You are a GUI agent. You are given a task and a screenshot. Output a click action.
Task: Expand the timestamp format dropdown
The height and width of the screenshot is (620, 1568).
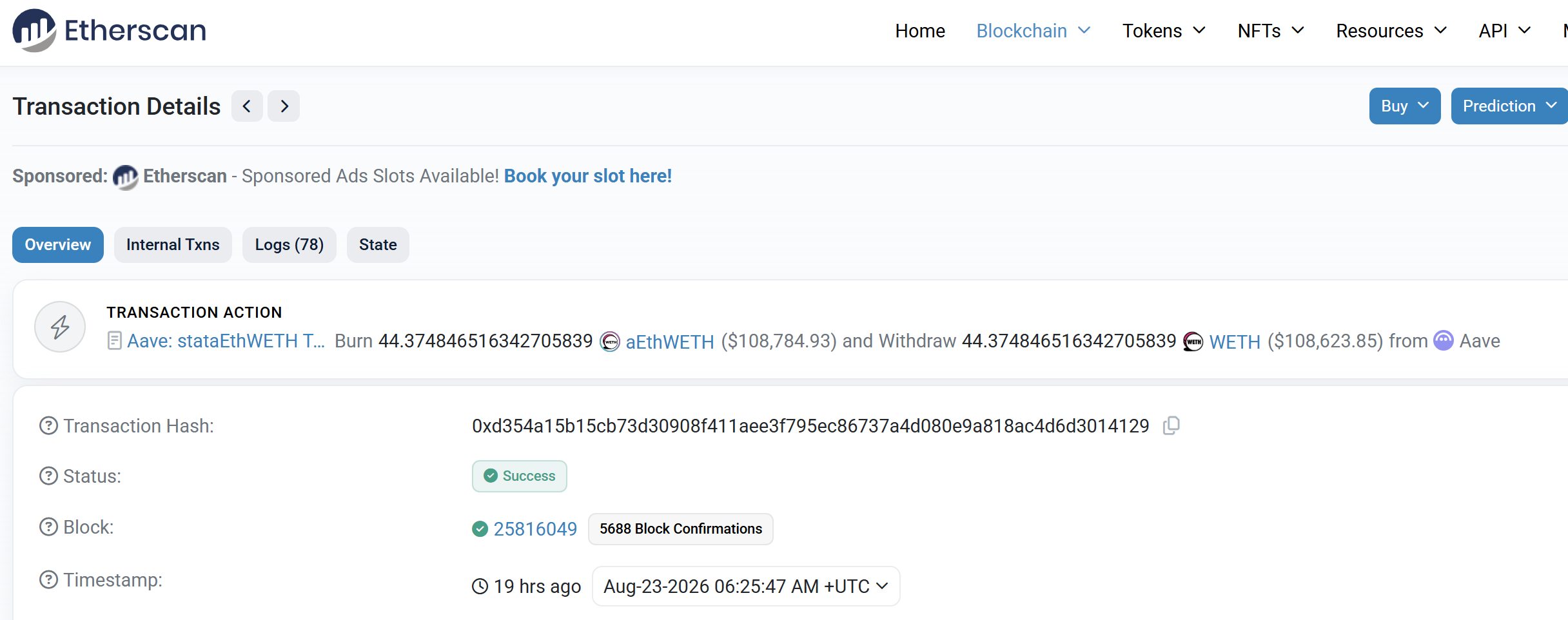click(746, 586)
